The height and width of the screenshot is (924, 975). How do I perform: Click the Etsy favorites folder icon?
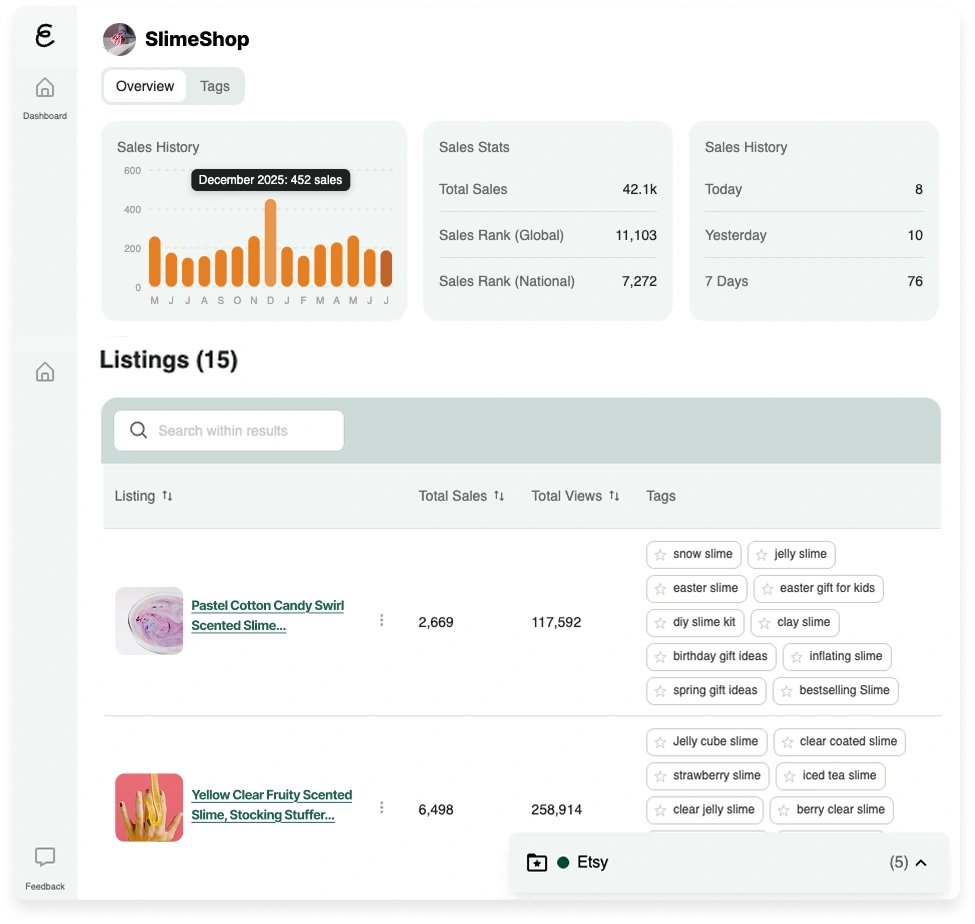(537, 862)
